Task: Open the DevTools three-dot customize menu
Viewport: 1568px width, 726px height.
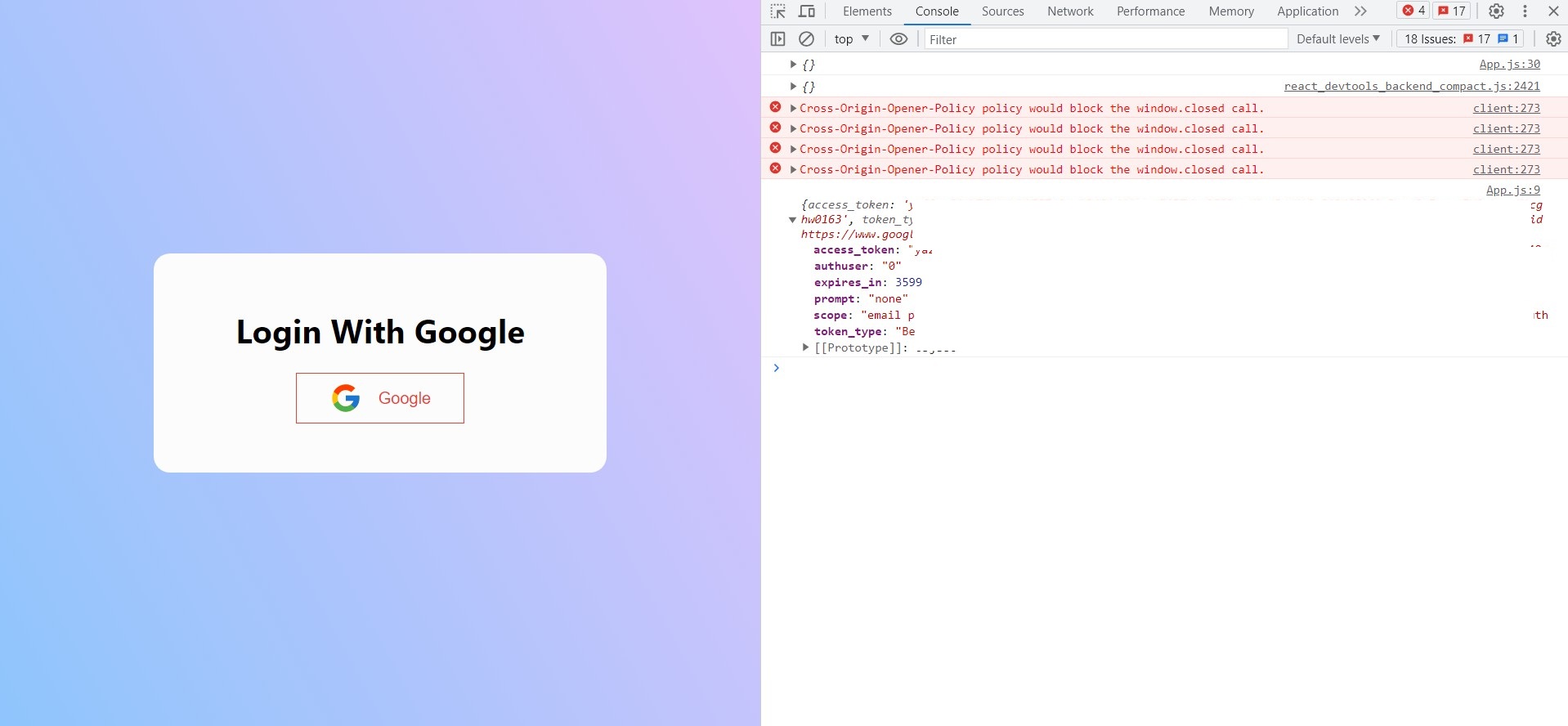Action: 1525,11
